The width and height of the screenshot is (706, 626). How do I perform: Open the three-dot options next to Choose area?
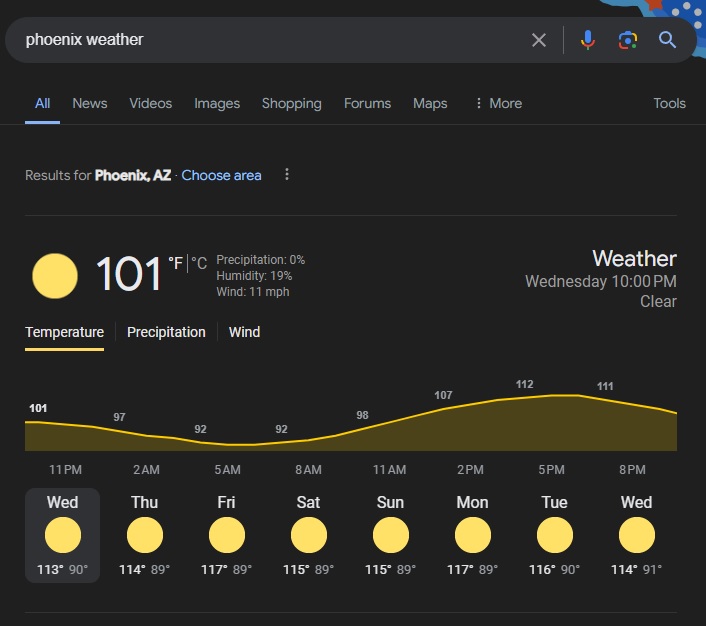287,175
